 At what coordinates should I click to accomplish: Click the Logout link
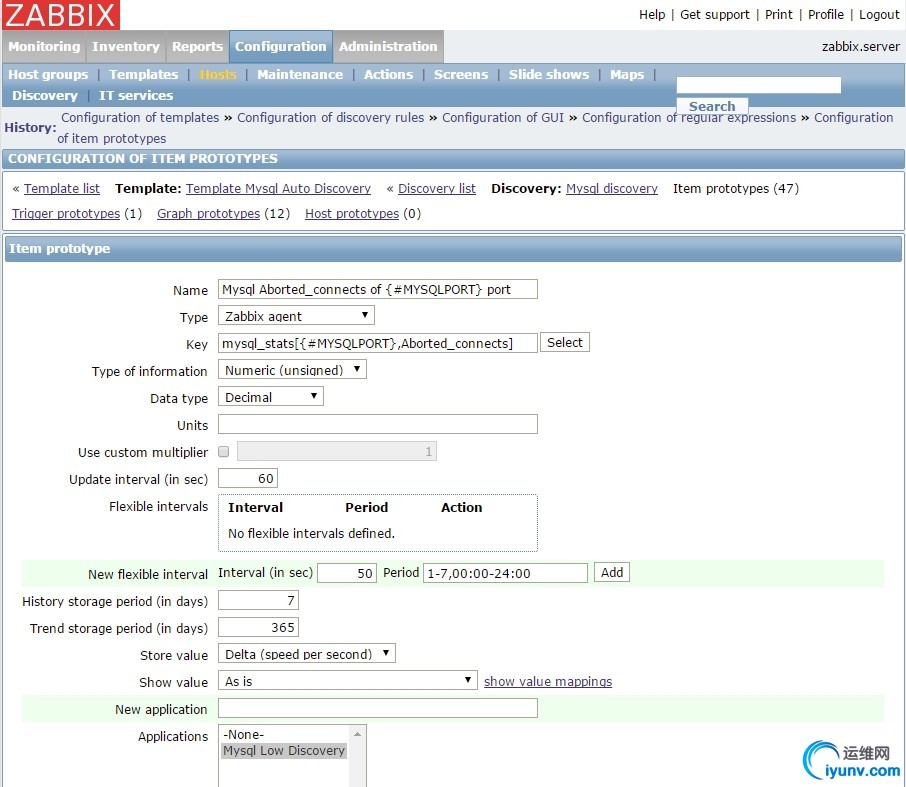tap(879, 14)
